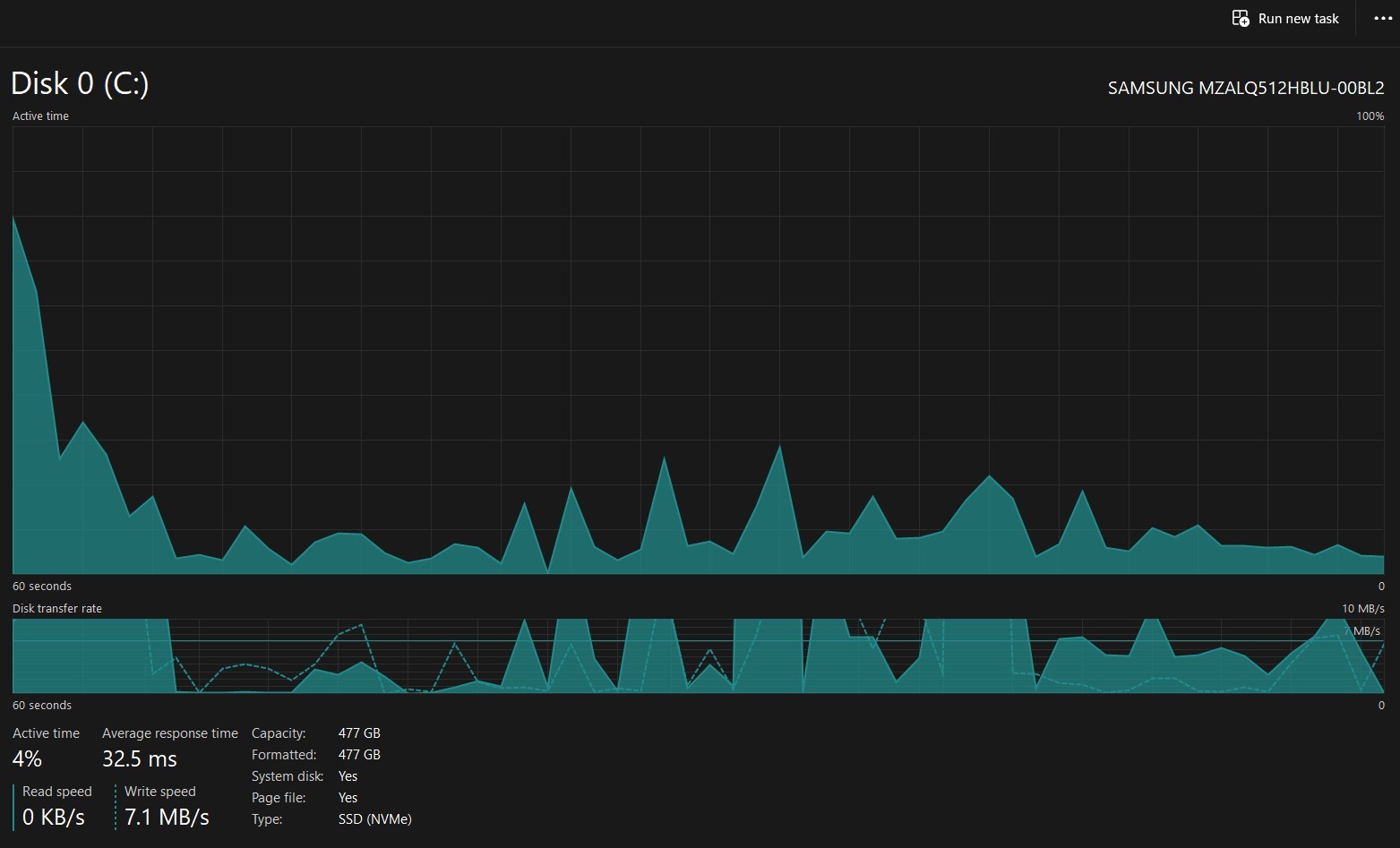Click the 32.5 ms response time value
Viewport: 1400px width, 848px height.
[x=140, y=759]
